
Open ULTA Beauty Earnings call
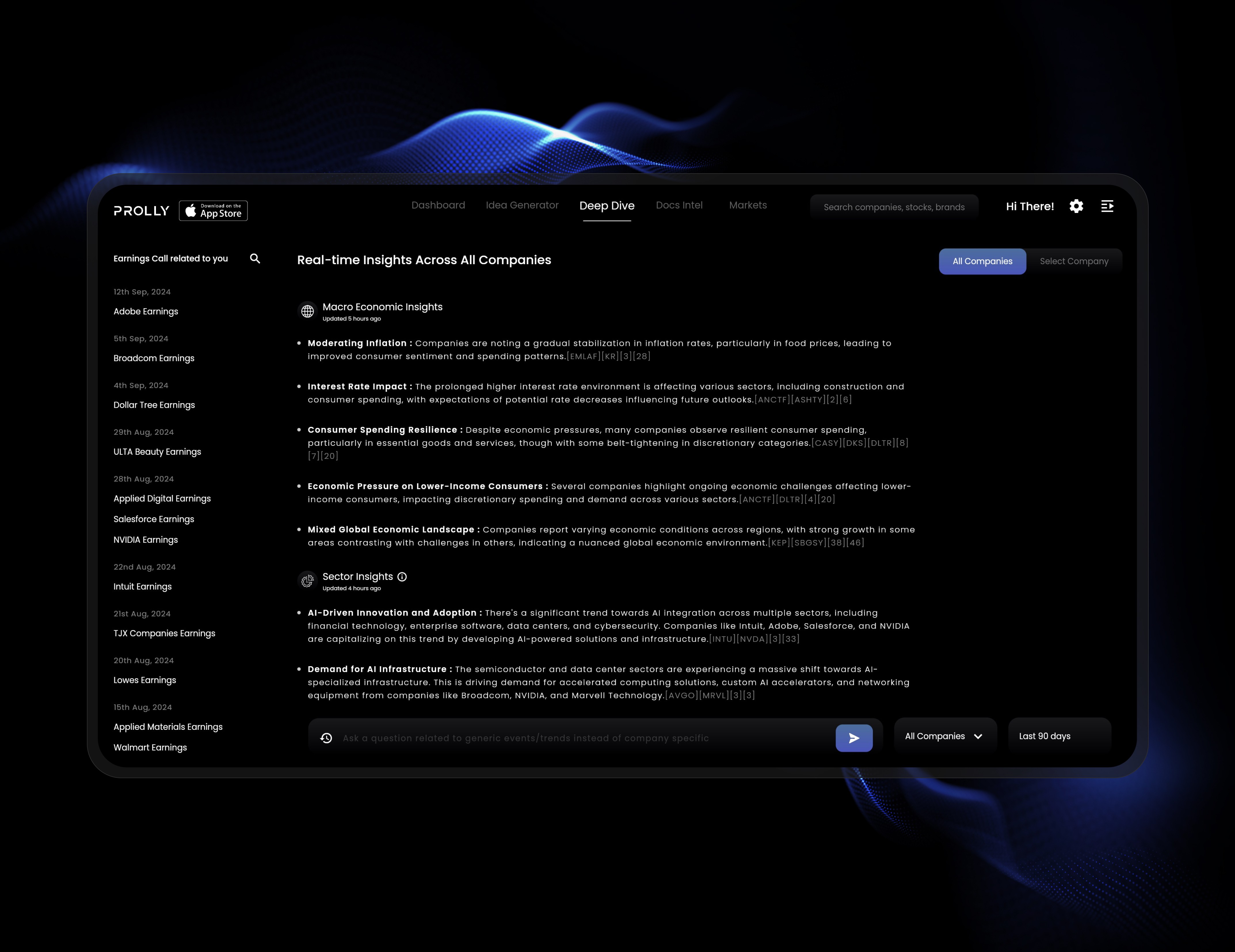click(x=157, y=452)
